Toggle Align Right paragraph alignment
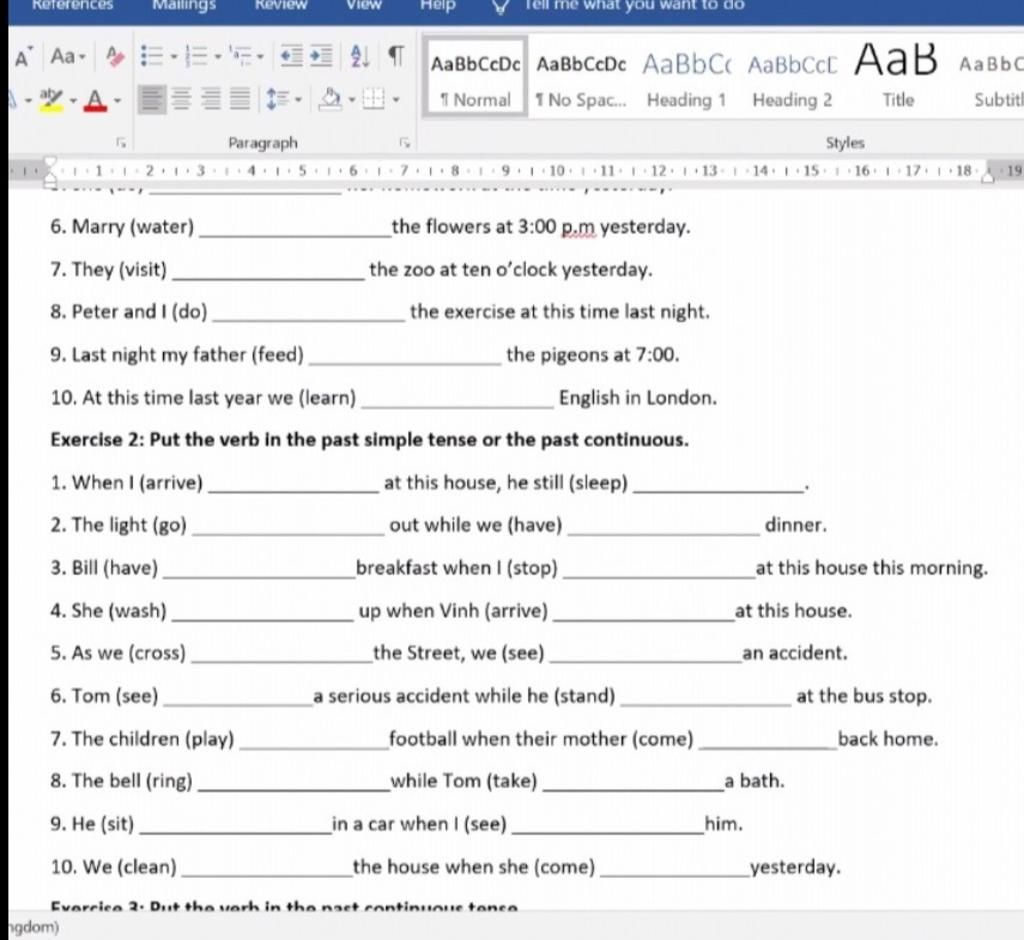The image size is (1024, 940). (x=211, y=99)
